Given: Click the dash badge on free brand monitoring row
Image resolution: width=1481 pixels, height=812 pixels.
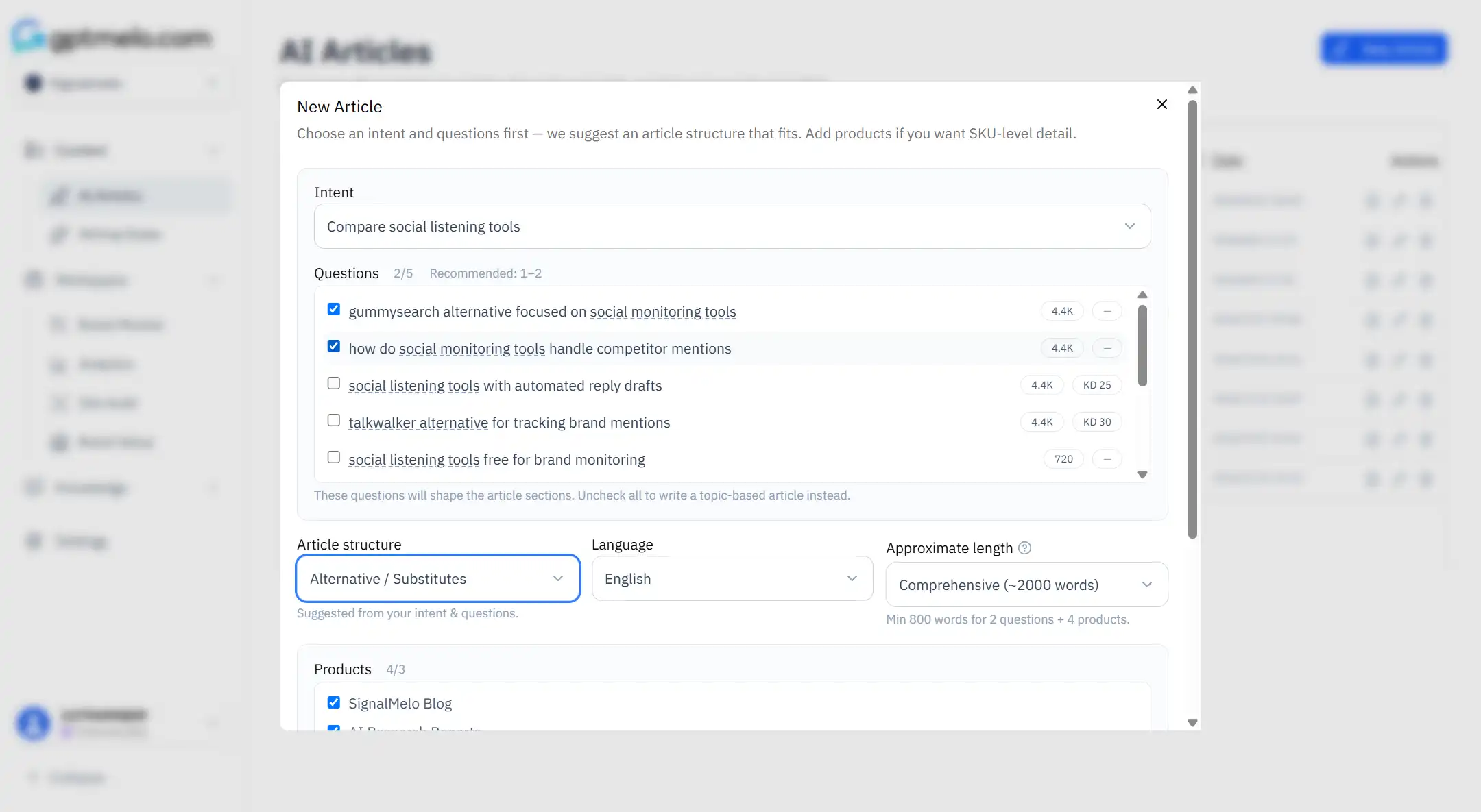Looking at the screenshot, I should click(x=1107, y=459).
